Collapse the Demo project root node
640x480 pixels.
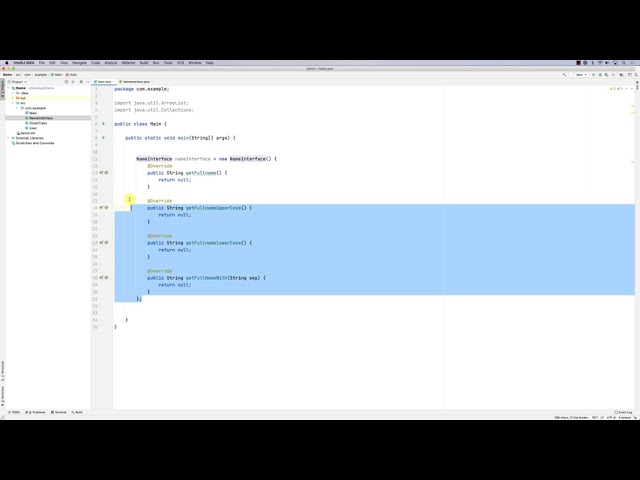(x=8, y=88)
